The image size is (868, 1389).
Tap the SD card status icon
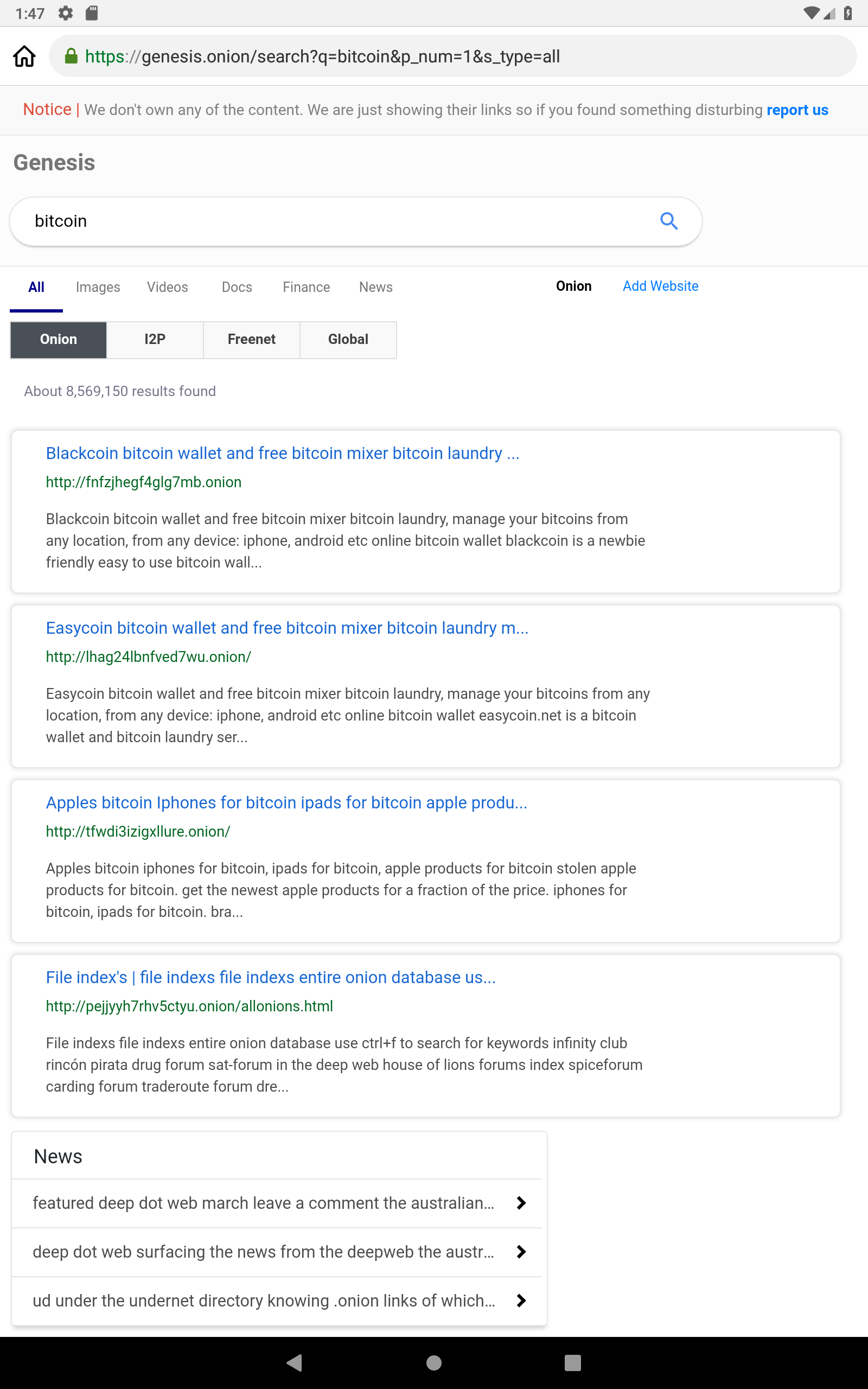92,12
